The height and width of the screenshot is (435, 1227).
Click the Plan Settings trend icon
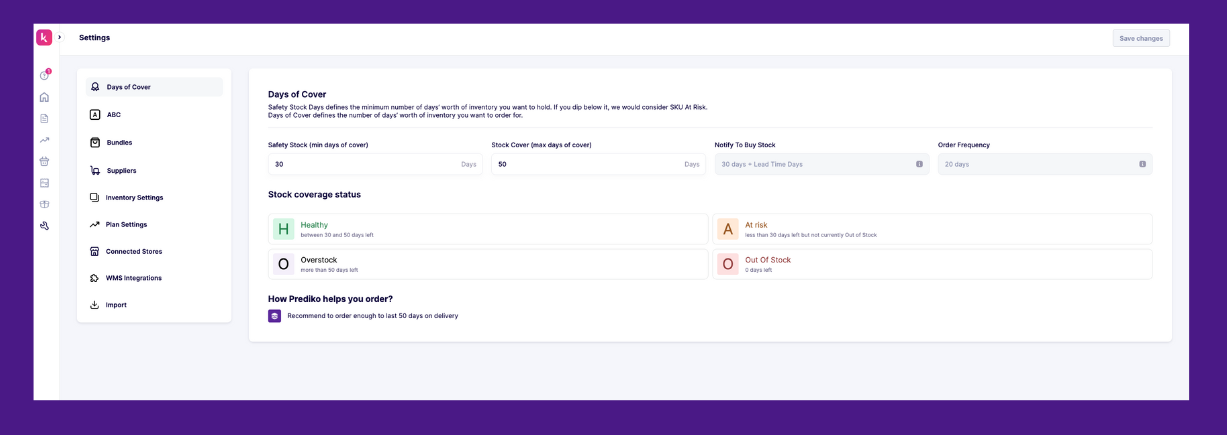pyautogui.click(x=95, y=224)
